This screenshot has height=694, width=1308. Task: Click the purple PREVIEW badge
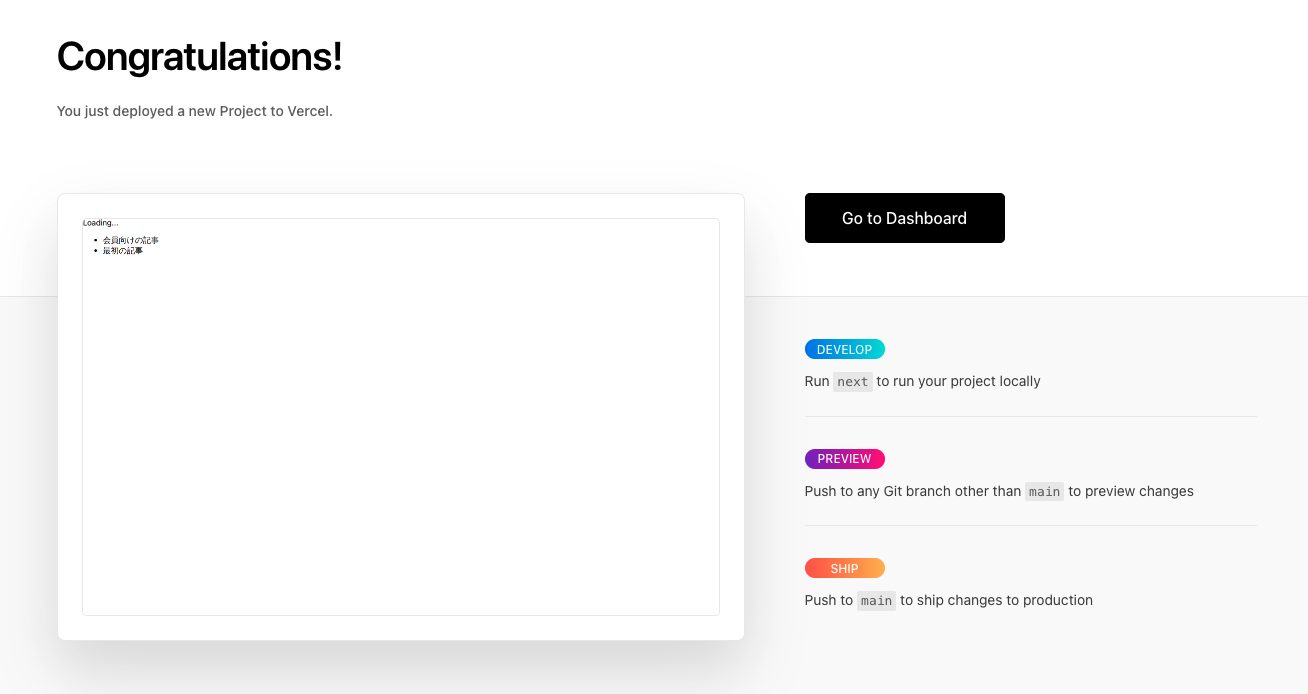coord(844,459)
